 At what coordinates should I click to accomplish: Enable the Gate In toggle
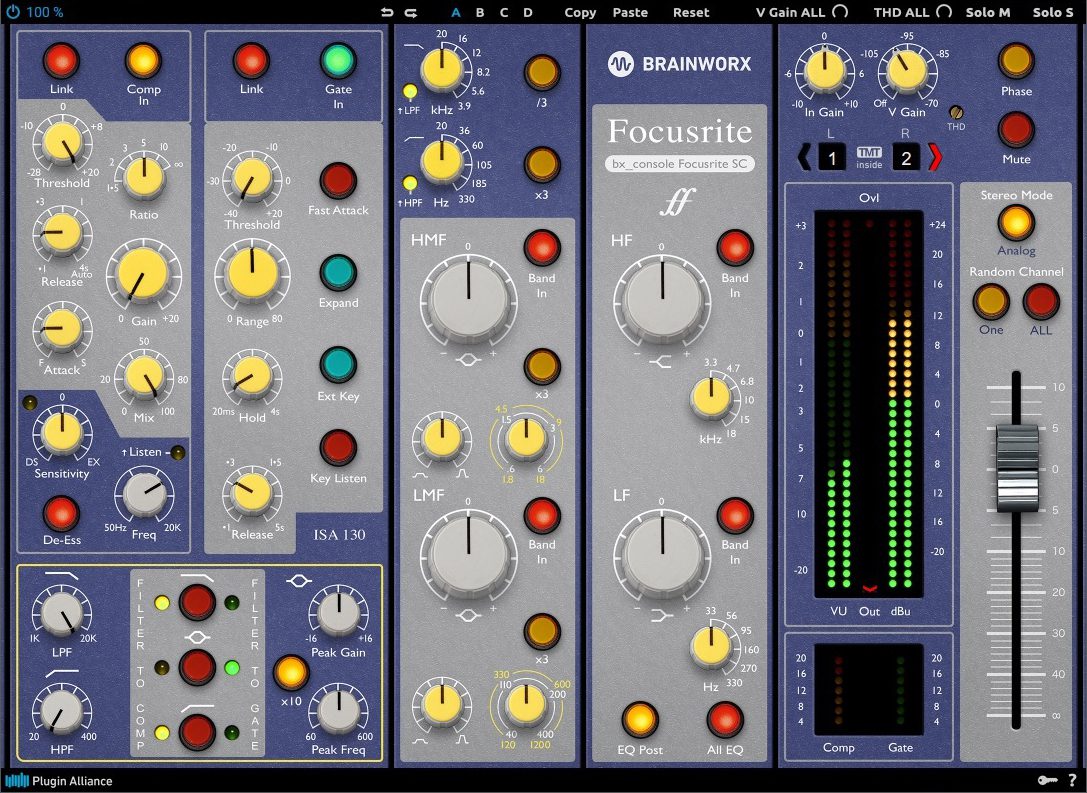coord(337,61)
